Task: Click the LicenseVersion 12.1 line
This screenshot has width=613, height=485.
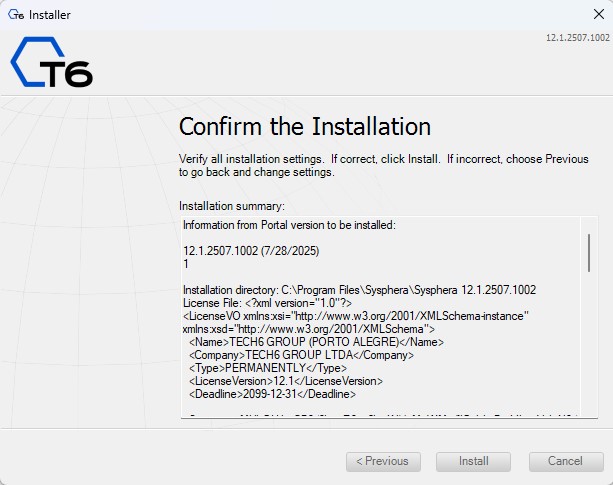Action: tap(285, 381)
